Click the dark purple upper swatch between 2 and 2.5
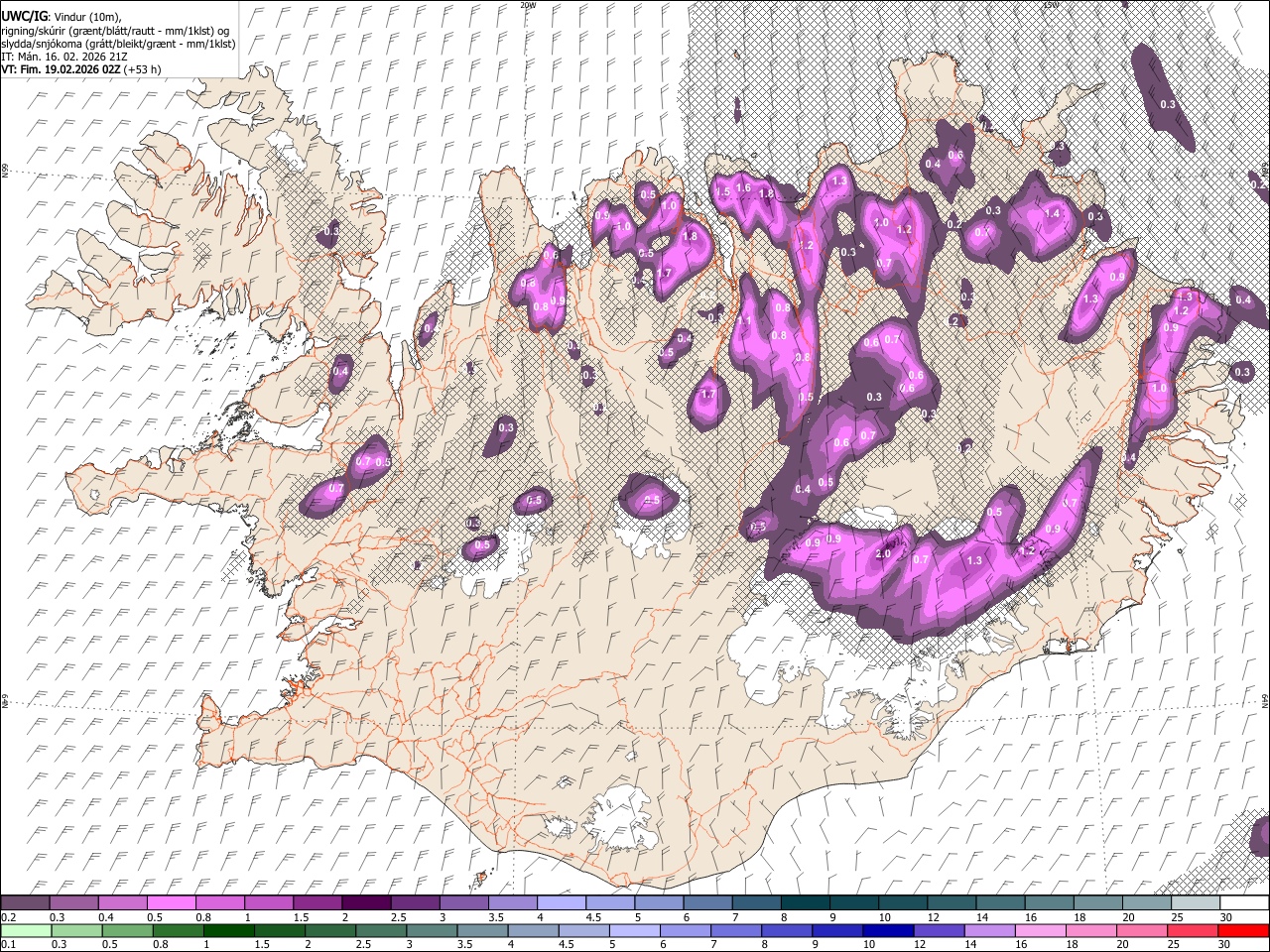Image resolution: width=1270 pixels, height=952 pixels. [366, 903]
